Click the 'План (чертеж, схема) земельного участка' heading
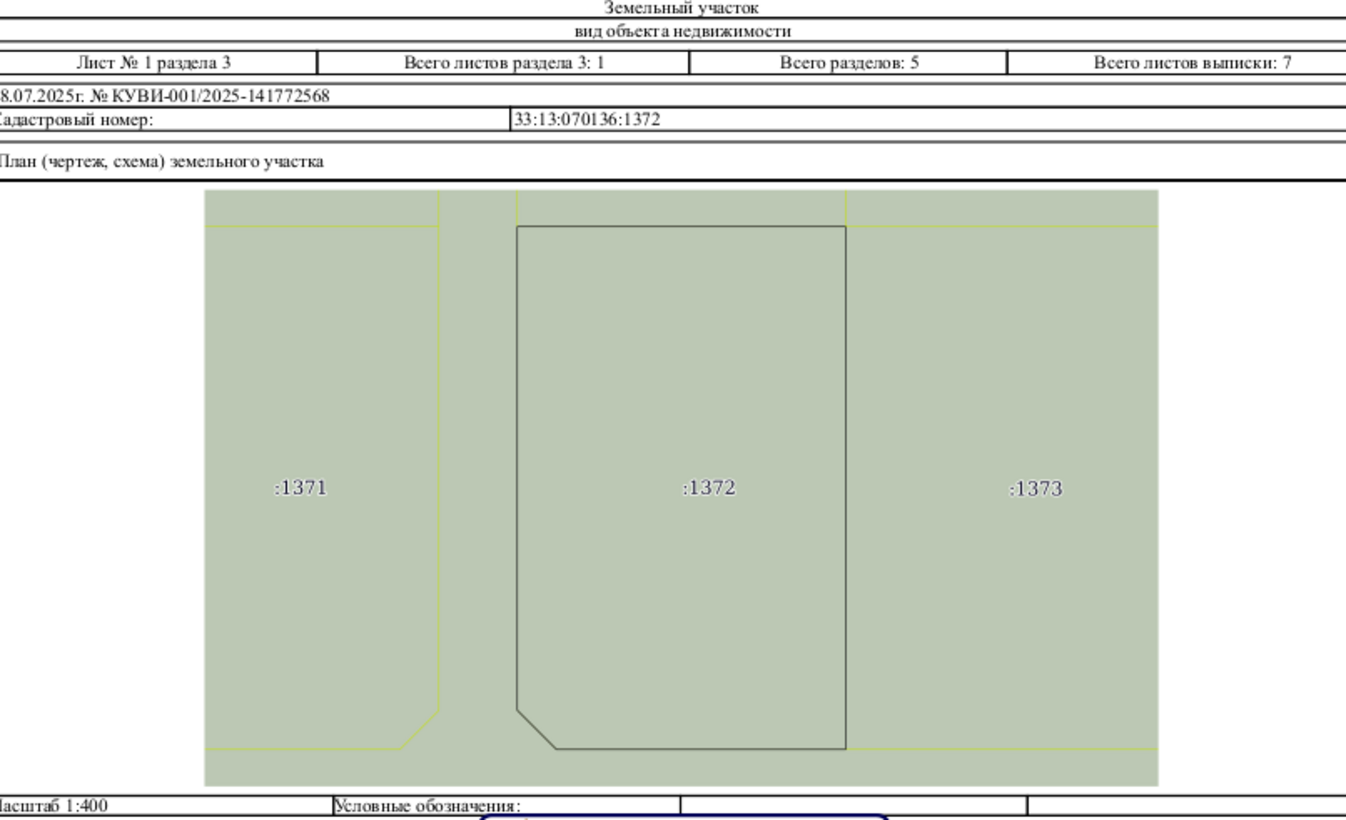Viewport: 1346px width, 820px height. 161,161
